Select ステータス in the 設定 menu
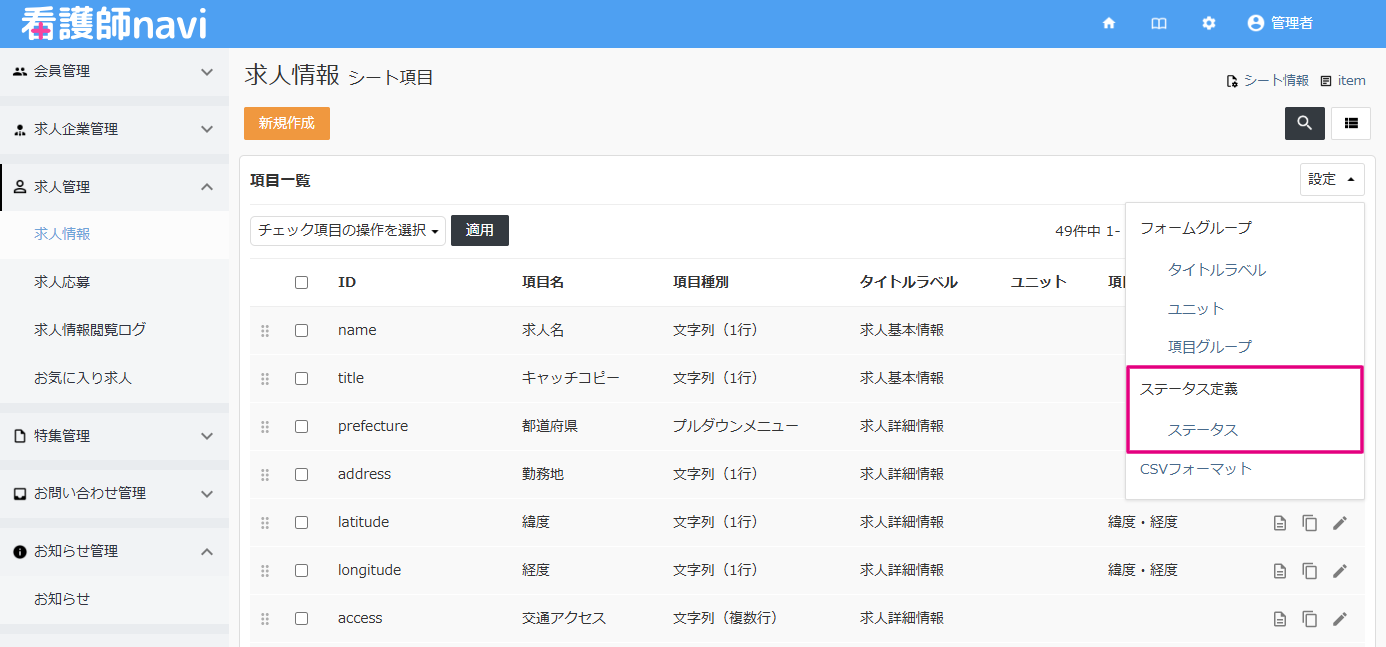1386x647 pixels. click(1203, 430)
